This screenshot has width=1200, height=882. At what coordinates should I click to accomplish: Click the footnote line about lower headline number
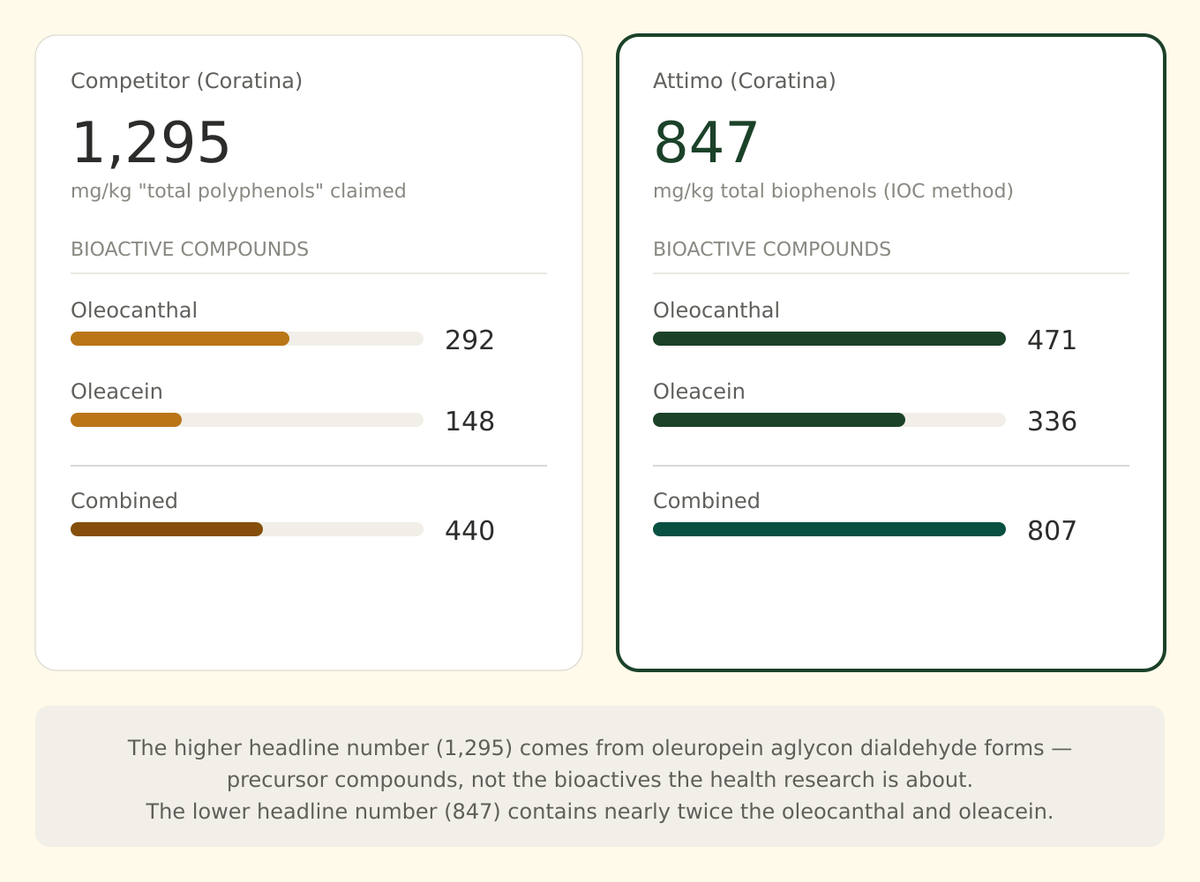[x=600, y=811]
